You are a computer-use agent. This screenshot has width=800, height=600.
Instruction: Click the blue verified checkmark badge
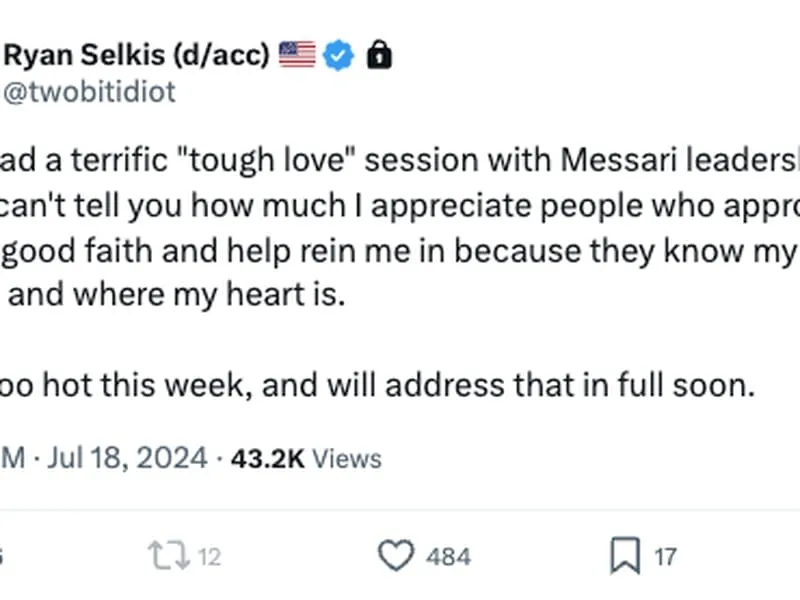coord(339,55)
